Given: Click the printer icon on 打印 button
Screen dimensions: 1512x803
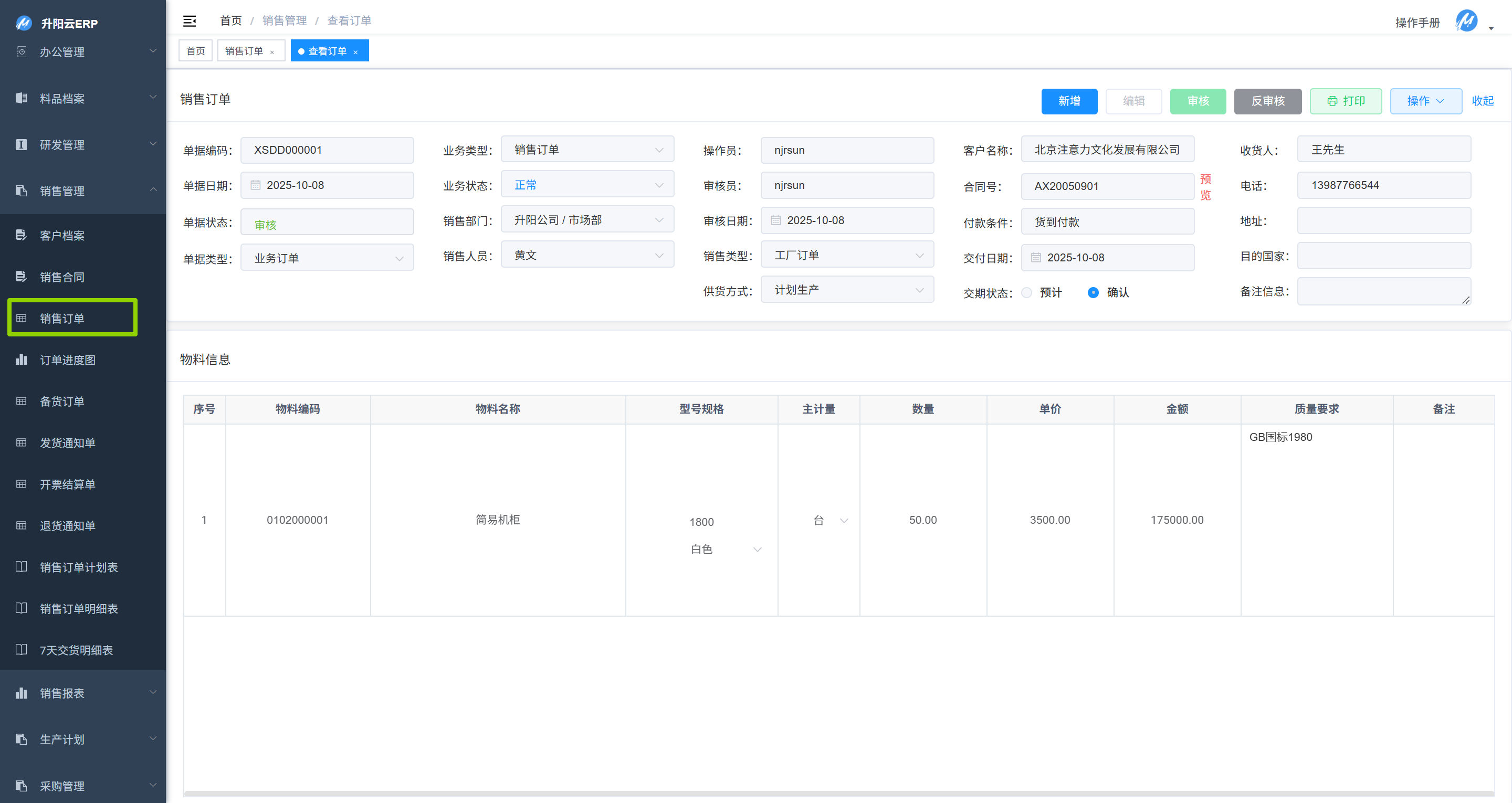Looking at the screenshot, I should tap(1332, 101).
